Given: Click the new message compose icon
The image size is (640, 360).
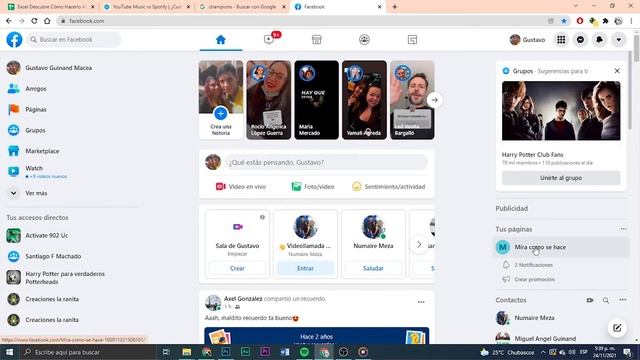Looking at the screenshot, I should pos(617,328).
